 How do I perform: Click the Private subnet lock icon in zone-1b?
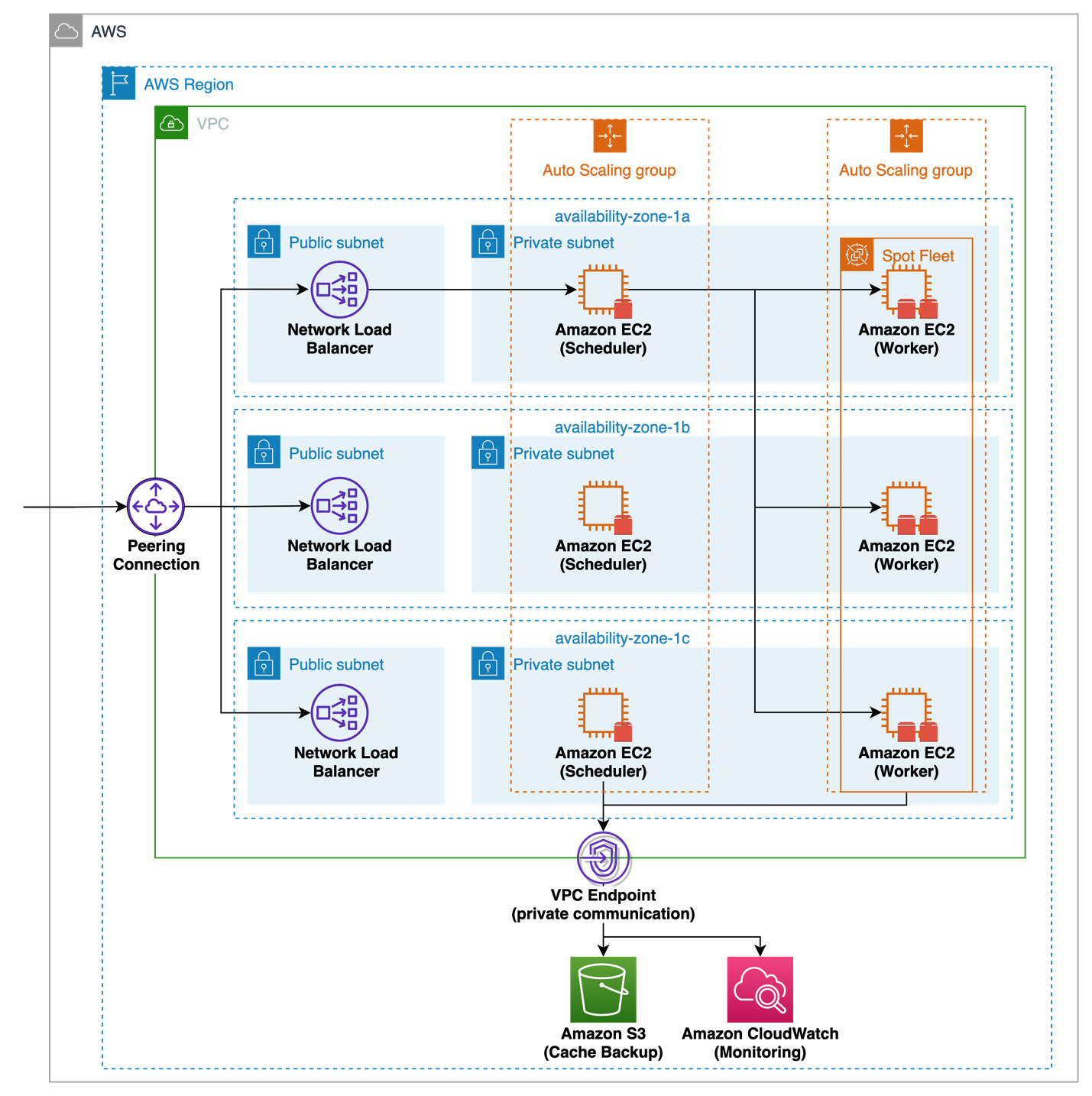[x=488, y=452]
